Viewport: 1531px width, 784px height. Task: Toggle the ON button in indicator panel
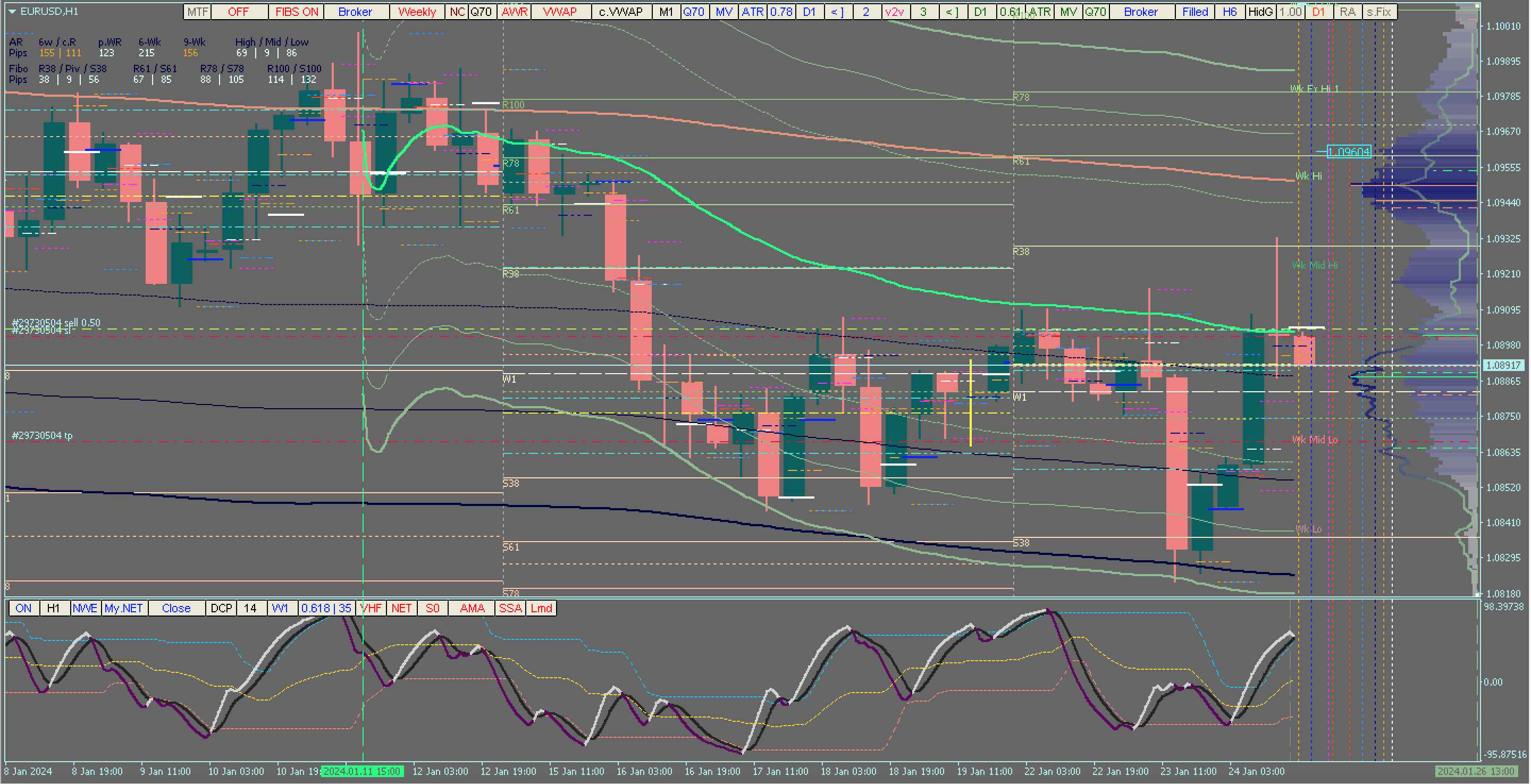tap(23, 608)
